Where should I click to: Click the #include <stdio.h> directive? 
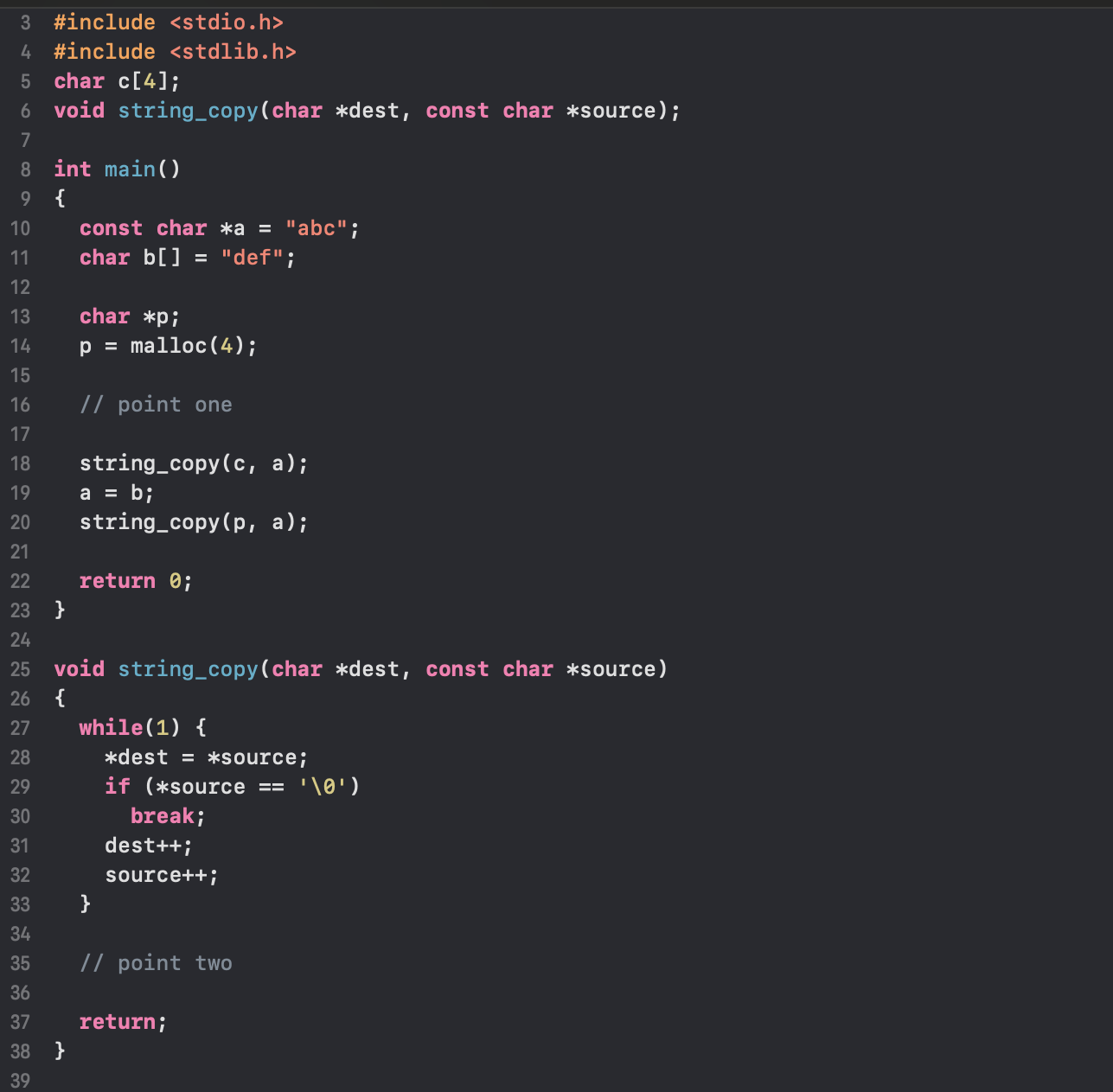168,22
